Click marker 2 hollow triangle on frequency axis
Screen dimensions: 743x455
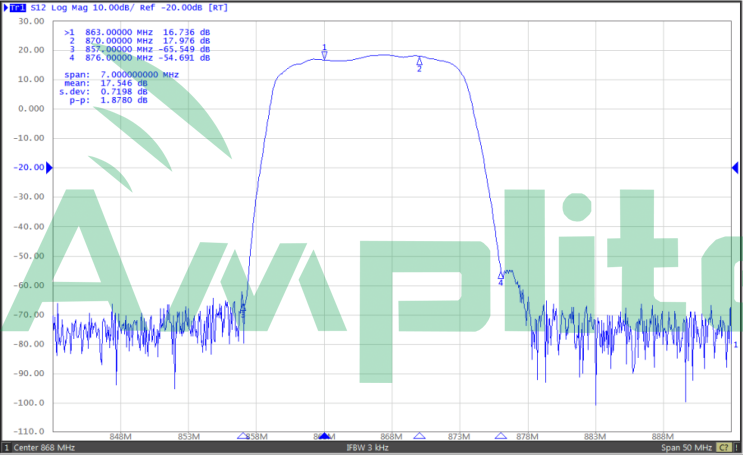[x=419, y=436]
